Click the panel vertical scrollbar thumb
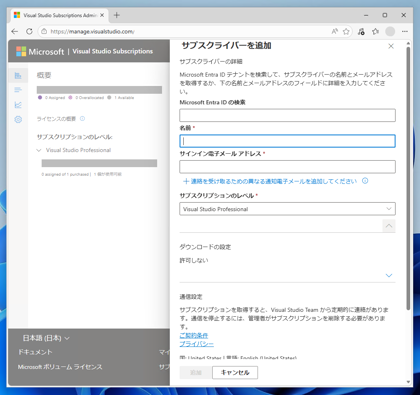The image size is (420, 395). pos(408,178)
